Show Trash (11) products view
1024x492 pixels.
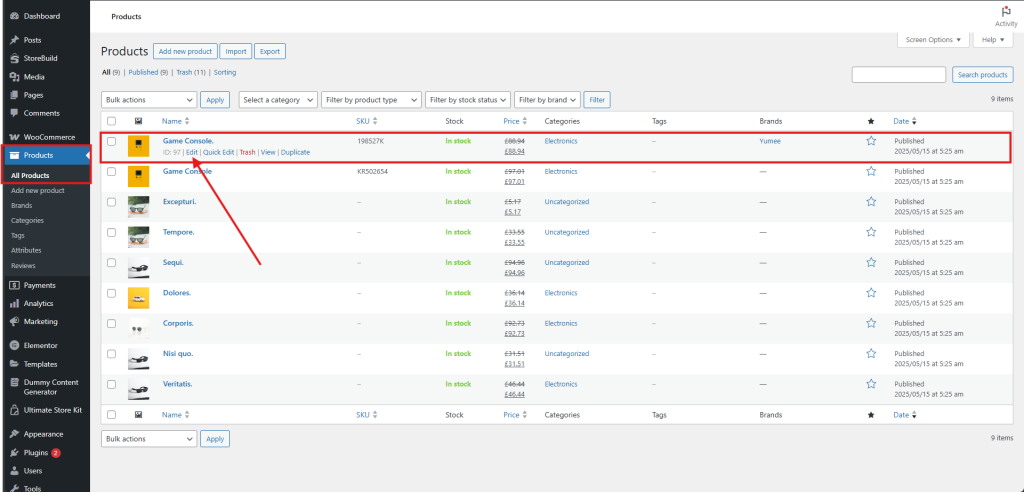click(191, 73)
